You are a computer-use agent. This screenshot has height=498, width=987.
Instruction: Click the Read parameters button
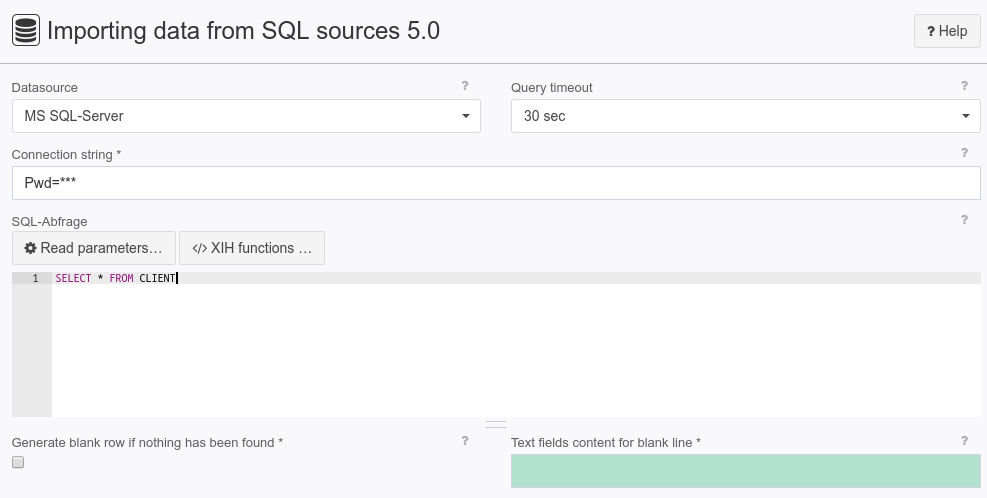pos(94,248)
